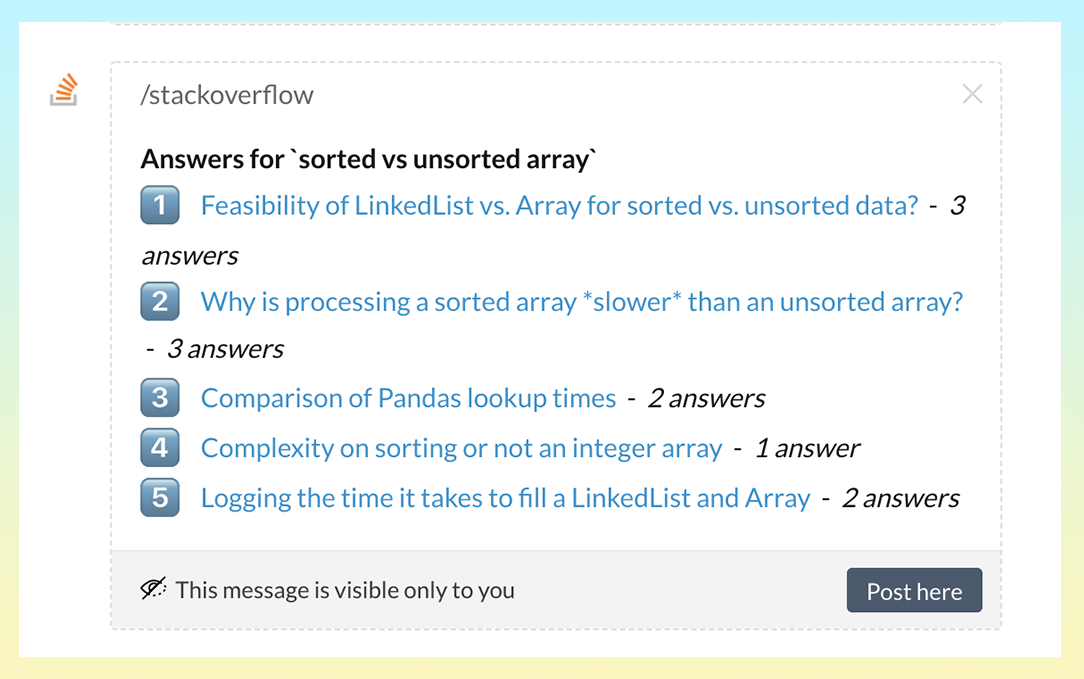The height and width of the screenshot is (679, 1084).
Task: Click the Stack Overflow logo icon
Action: click(64, 90)
